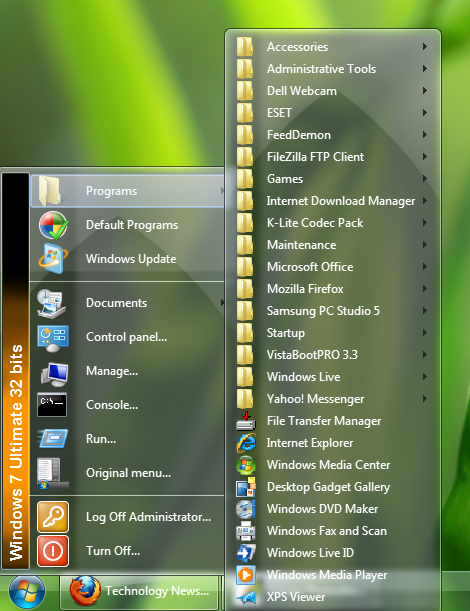Switch to Technology News taskbar window
The height and width of the screenshot is (611, 470).
[140, 592]
